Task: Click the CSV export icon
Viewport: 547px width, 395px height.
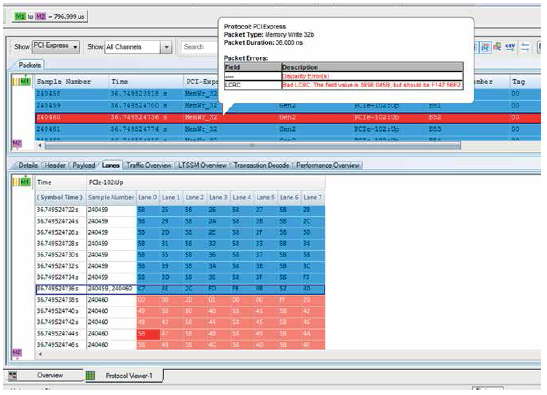Action: pos(510,47)
